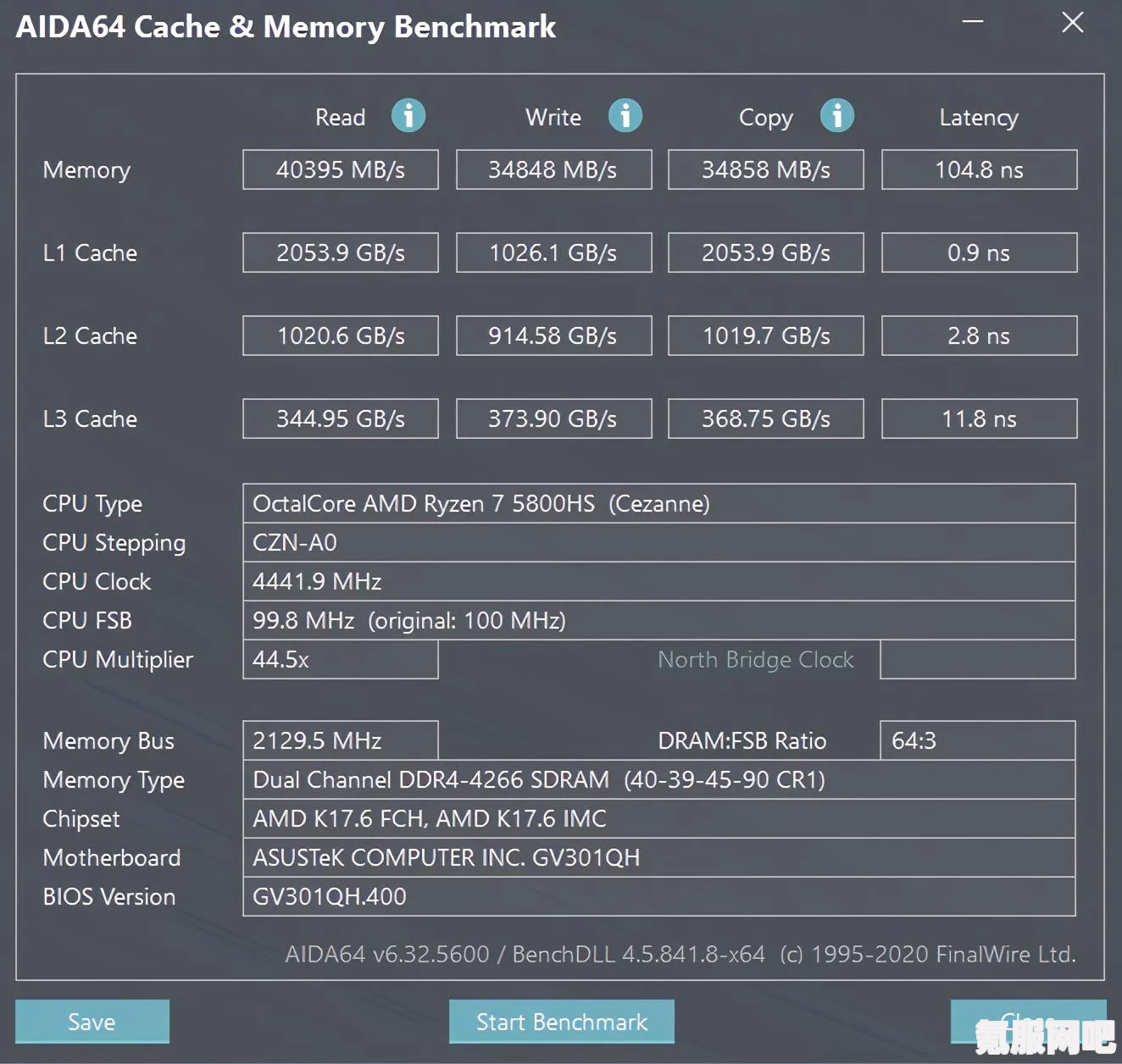Click the BIOS Version field GV301QH.400

[659, 896]
